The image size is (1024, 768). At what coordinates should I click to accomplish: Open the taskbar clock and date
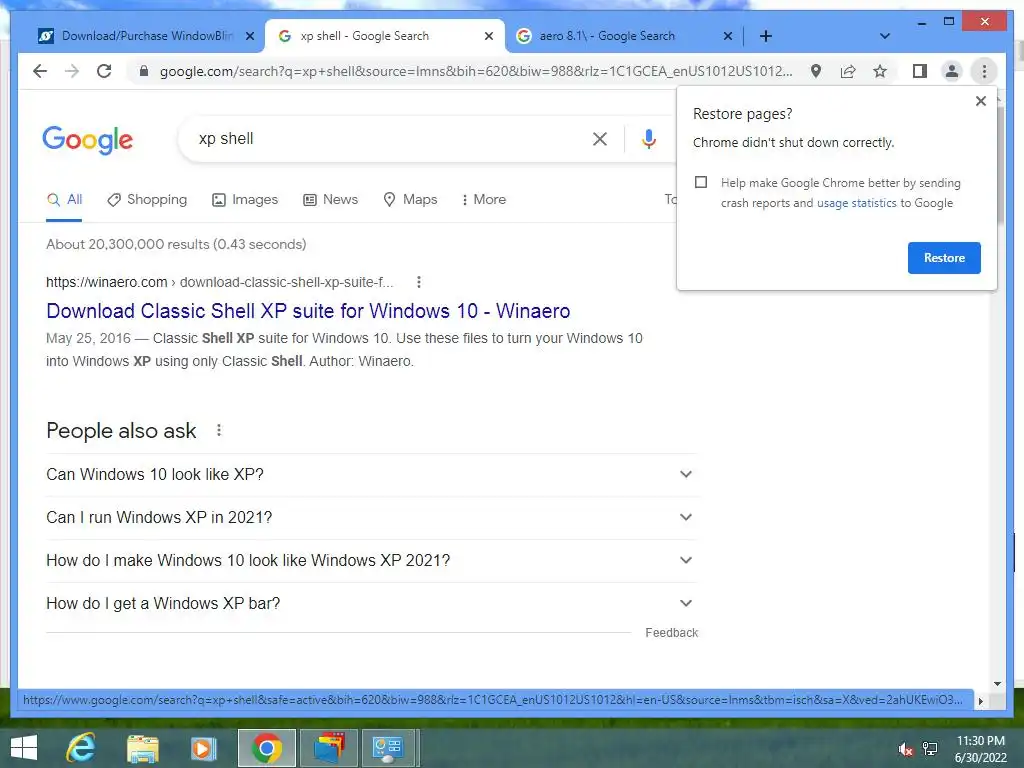point(980,749)
